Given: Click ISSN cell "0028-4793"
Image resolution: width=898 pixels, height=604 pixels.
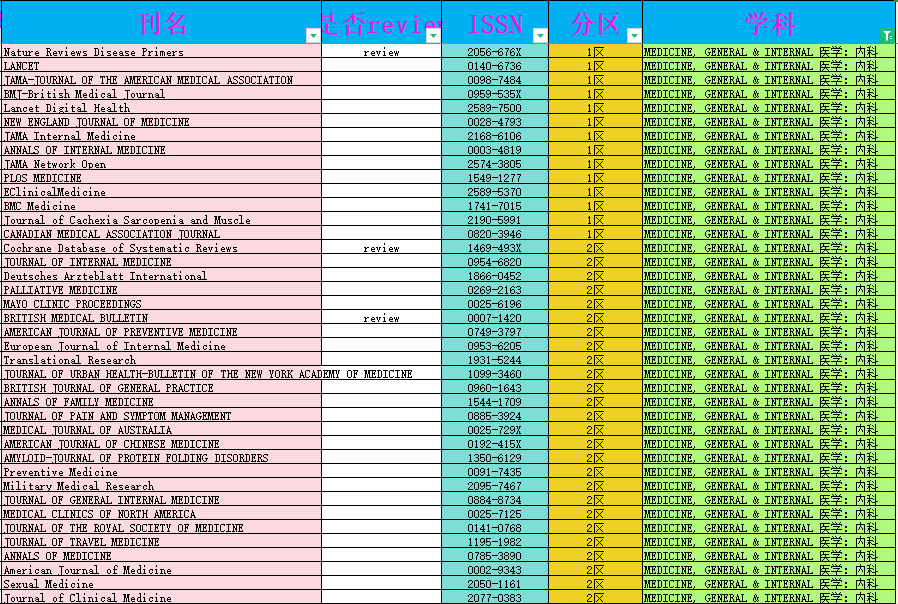Looking at the screenshot, I should (x=495, y=122).
